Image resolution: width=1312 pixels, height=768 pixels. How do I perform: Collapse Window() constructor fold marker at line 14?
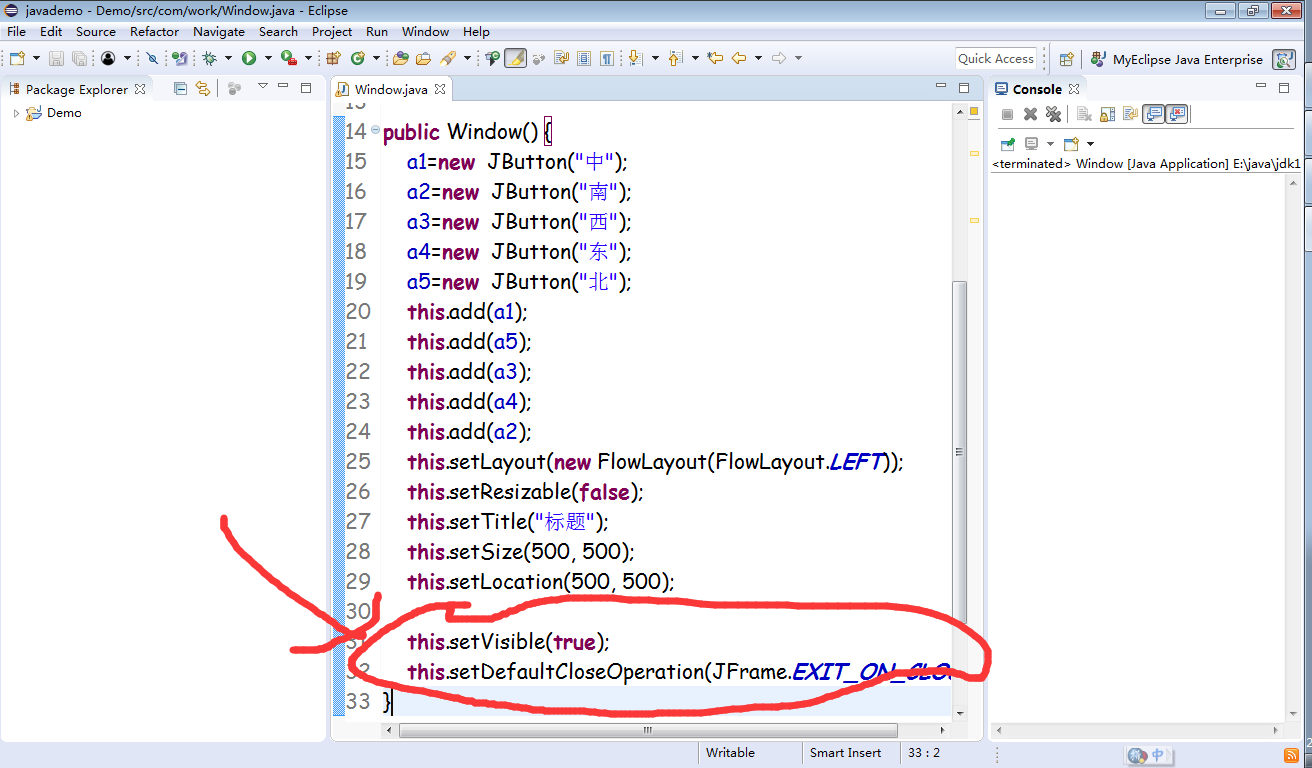(375, 130)
